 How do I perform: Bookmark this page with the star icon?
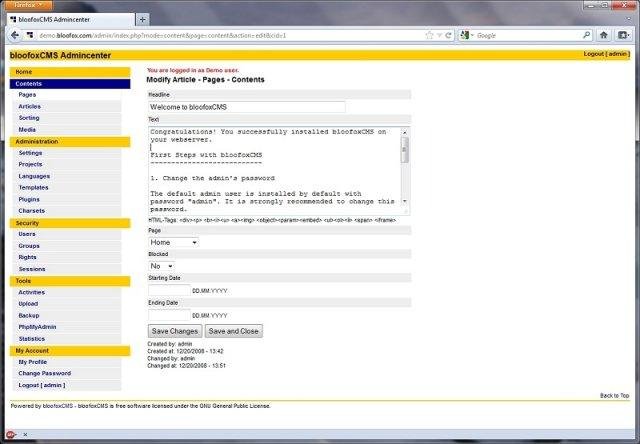point(428,35)
